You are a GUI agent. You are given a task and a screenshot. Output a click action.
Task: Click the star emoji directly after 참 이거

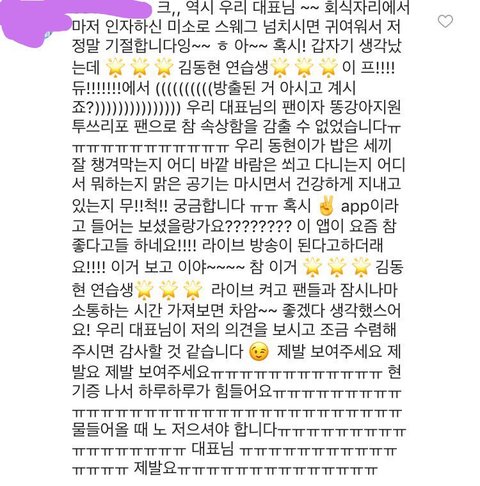coord(312,267)
